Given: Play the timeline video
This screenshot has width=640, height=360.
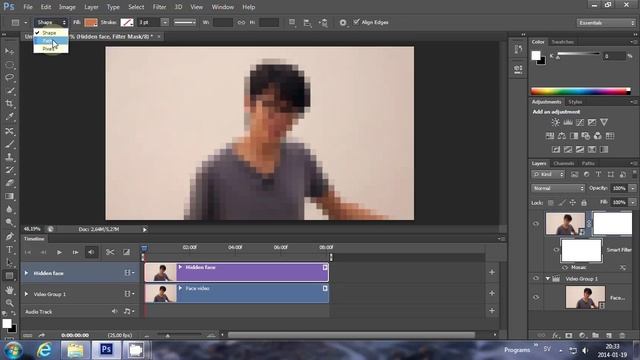Looking at the screenshot, I should 59,252.
